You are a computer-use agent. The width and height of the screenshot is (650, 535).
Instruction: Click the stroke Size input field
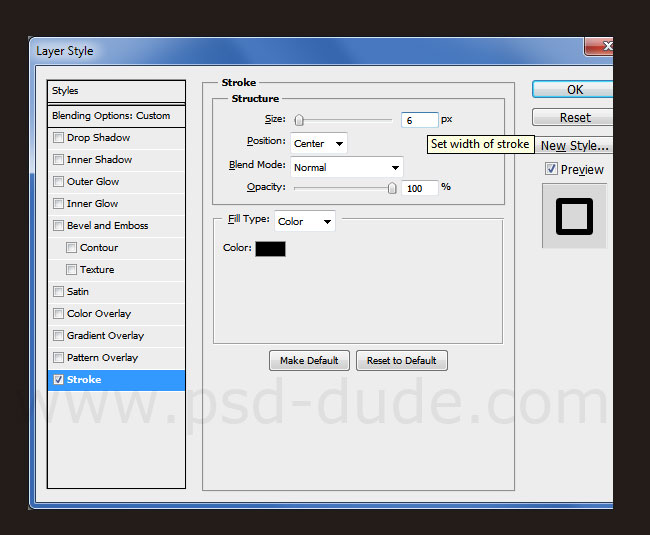(420, 120)
